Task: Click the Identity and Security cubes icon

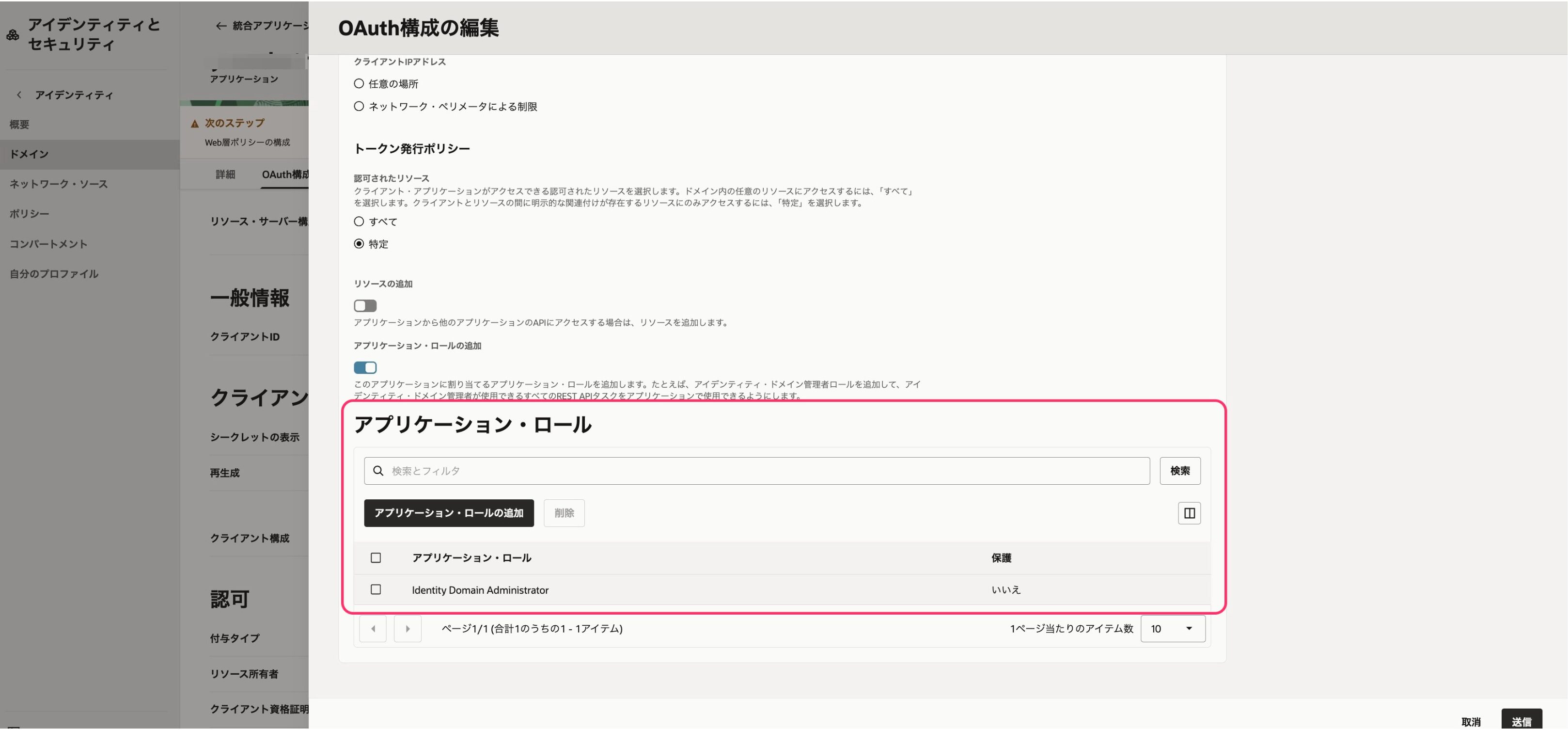Action: [x=12, y=35]
